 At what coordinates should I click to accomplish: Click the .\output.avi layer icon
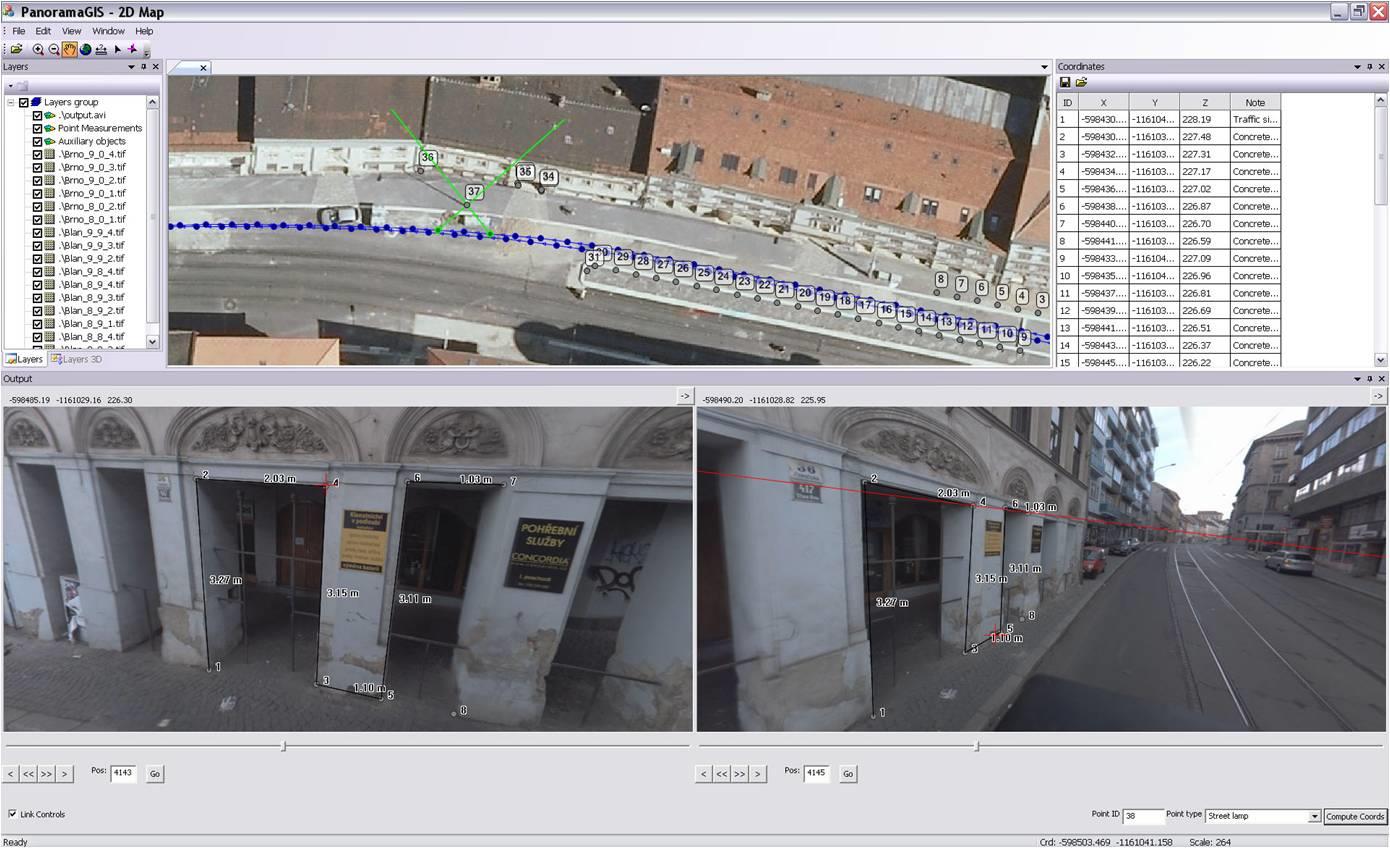(50, 115)
